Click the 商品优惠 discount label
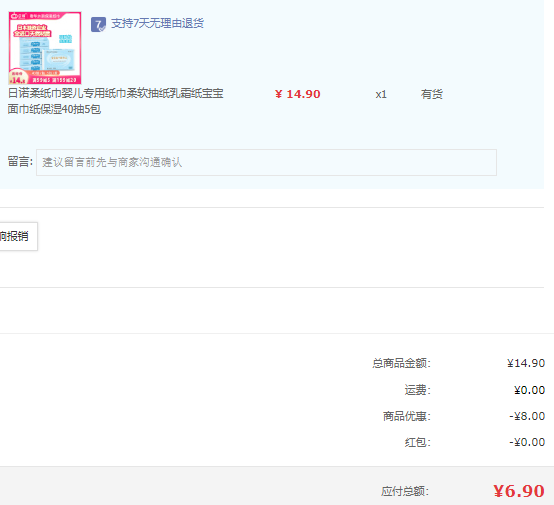 [x=407, y=416]
